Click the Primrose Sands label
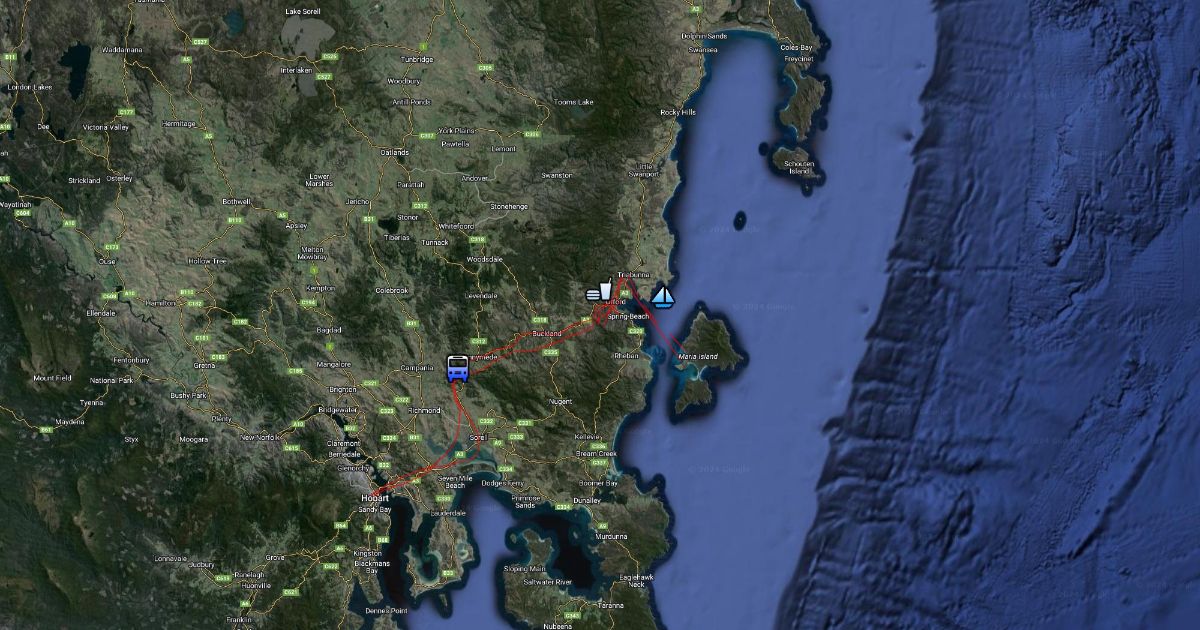The width and height of the screenshot is (1200, 630). point(525,502)
